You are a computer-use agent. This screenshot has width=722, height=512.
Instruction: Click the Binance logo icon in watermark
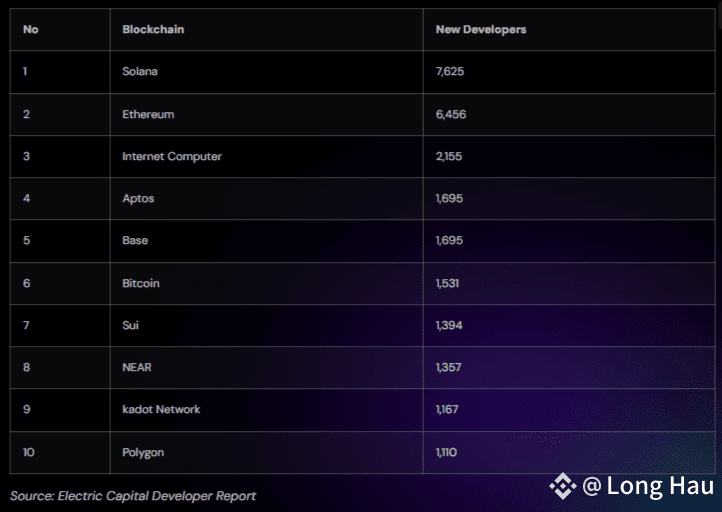click(563, 486)
